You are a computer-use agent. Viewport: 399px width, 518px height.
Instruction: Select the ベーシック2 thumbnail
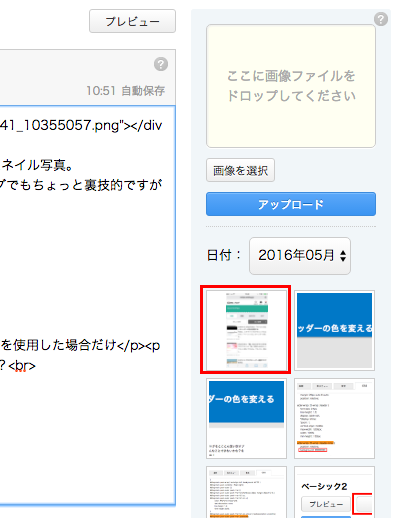point(334,492)
